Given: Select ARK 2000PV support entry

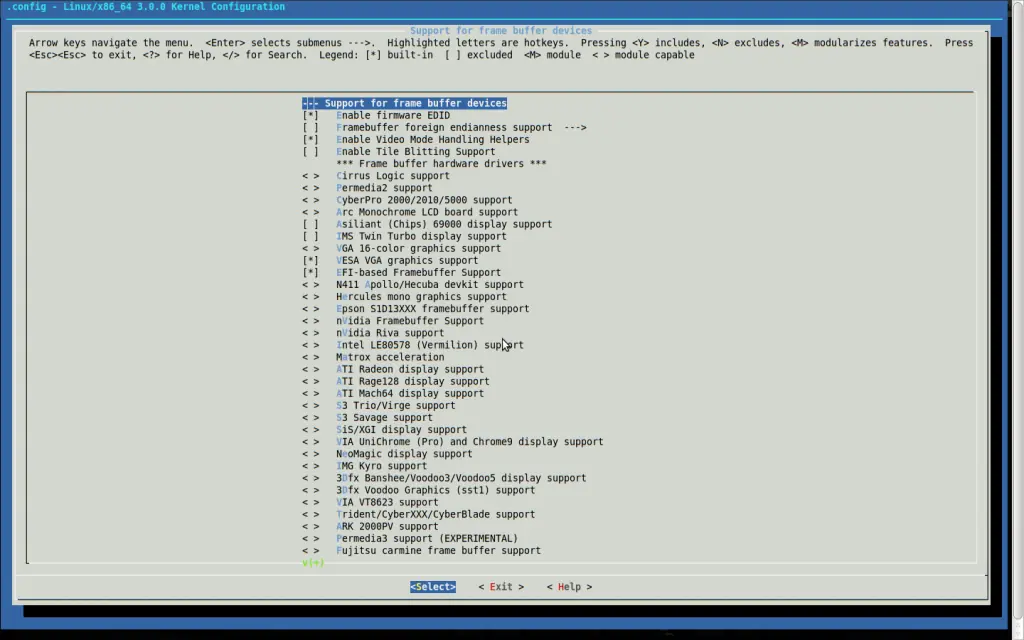Looking at the screenshot, I should [387, 526].
